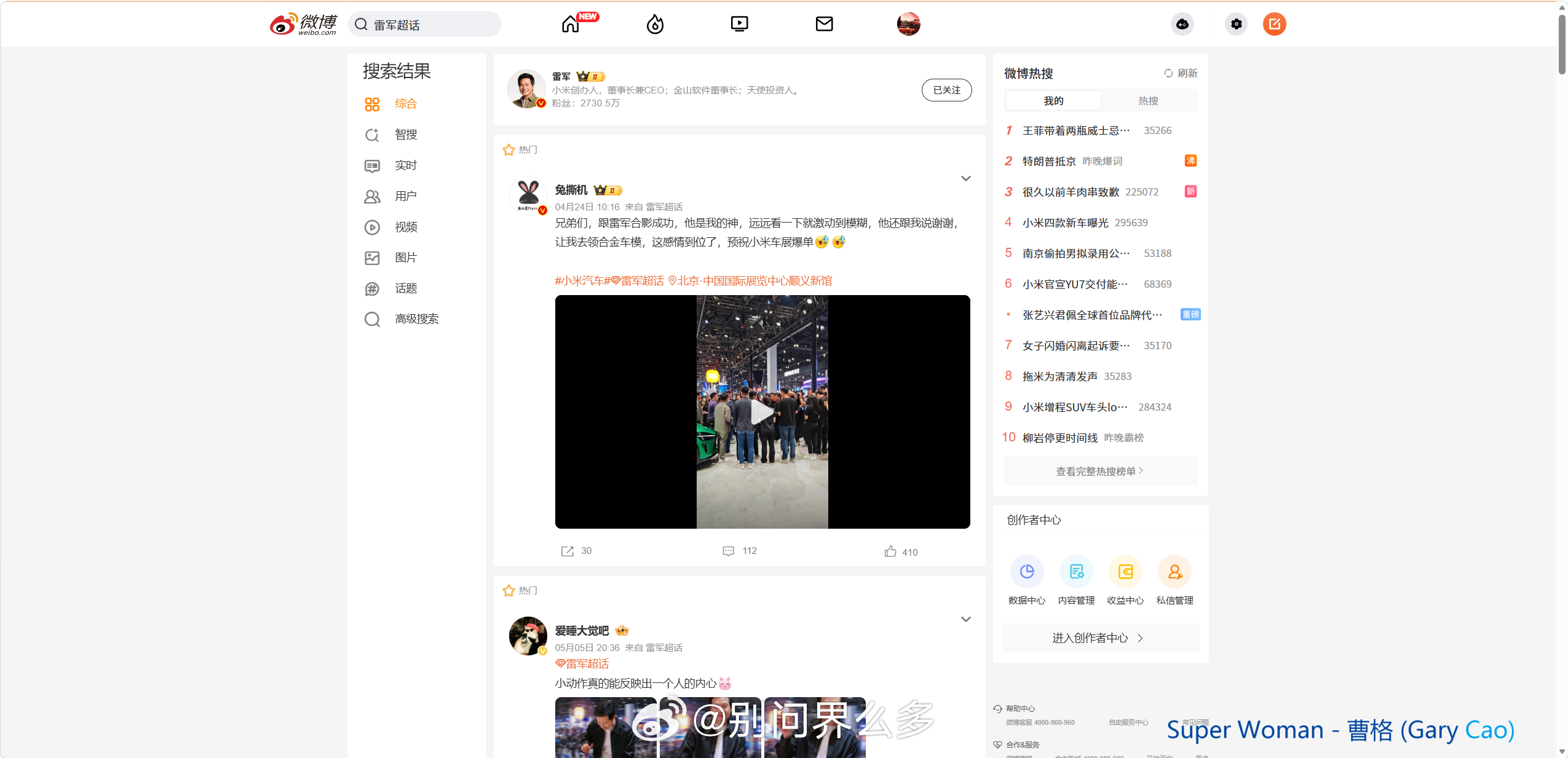
Task: Select 高级搜索 in the sidebar
Action: click(x=416, y=319)
